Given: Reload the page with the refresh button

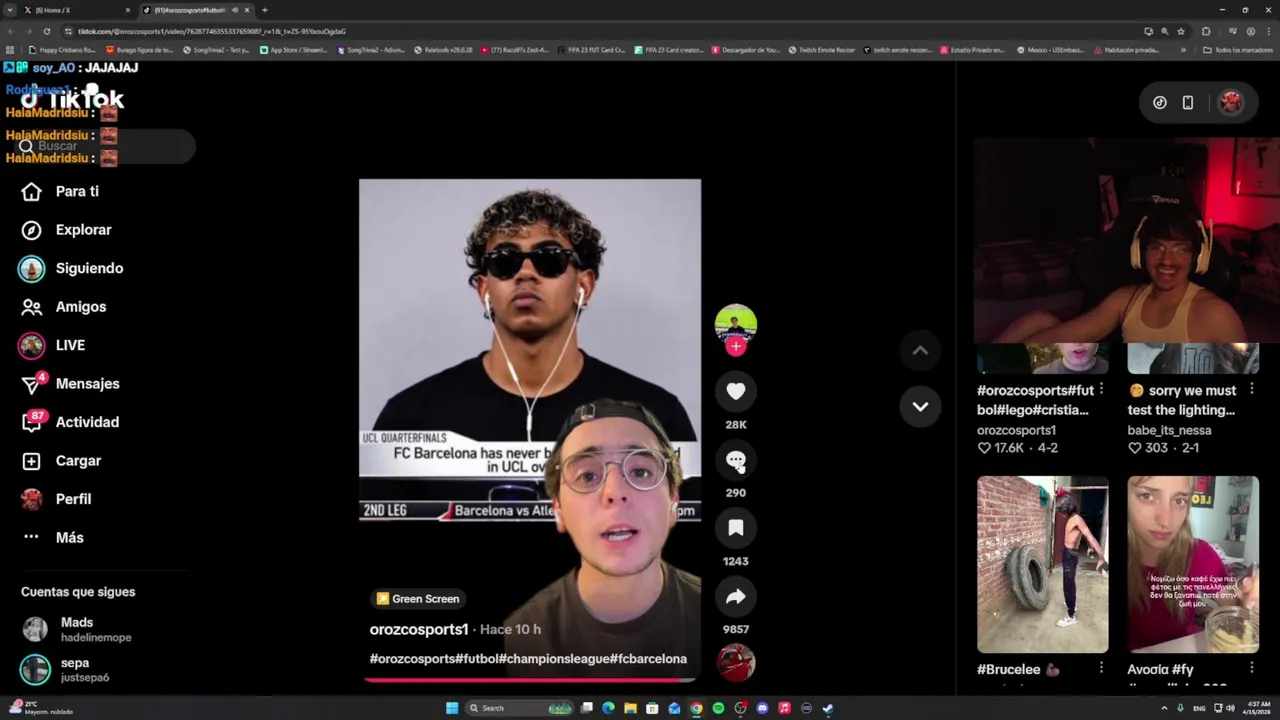Looking at the screenshot, I should tap(46, 31).
